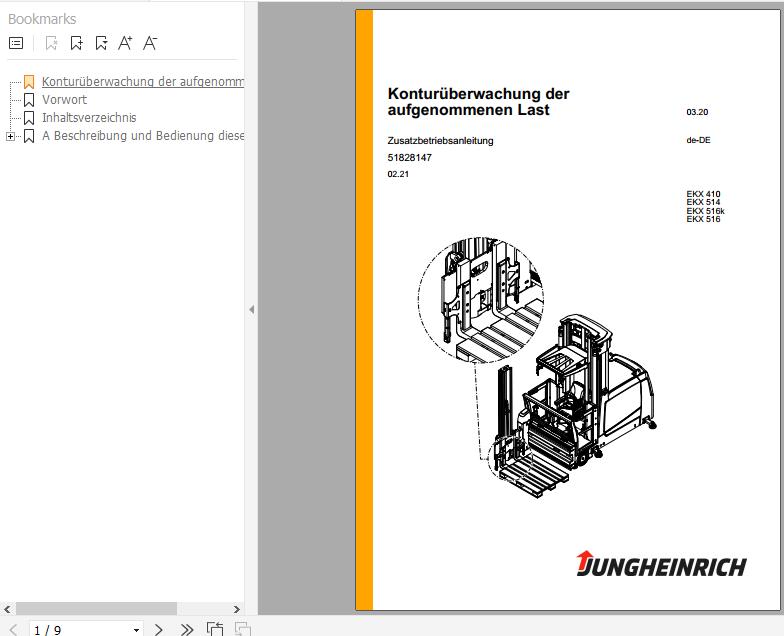Open the A Beschreibung und Bedienung bookmark
The image size is (784, 636).
pyautogui.click(x=143, y=136)
